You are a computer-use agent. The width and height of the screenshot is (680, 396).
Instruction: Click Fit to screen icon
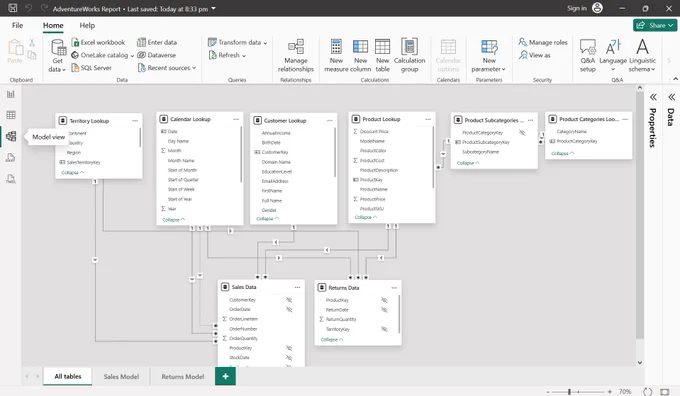point(664,391)
